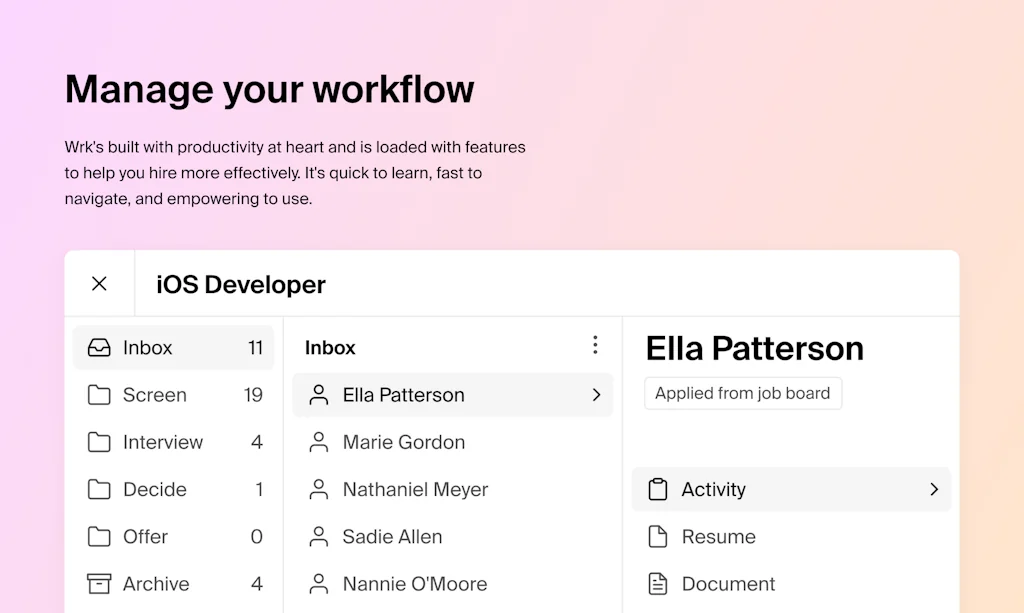This screenshot has height=613, width=1024.
Task: Click the Screen folder icon
Action: [x=99, y=395]
